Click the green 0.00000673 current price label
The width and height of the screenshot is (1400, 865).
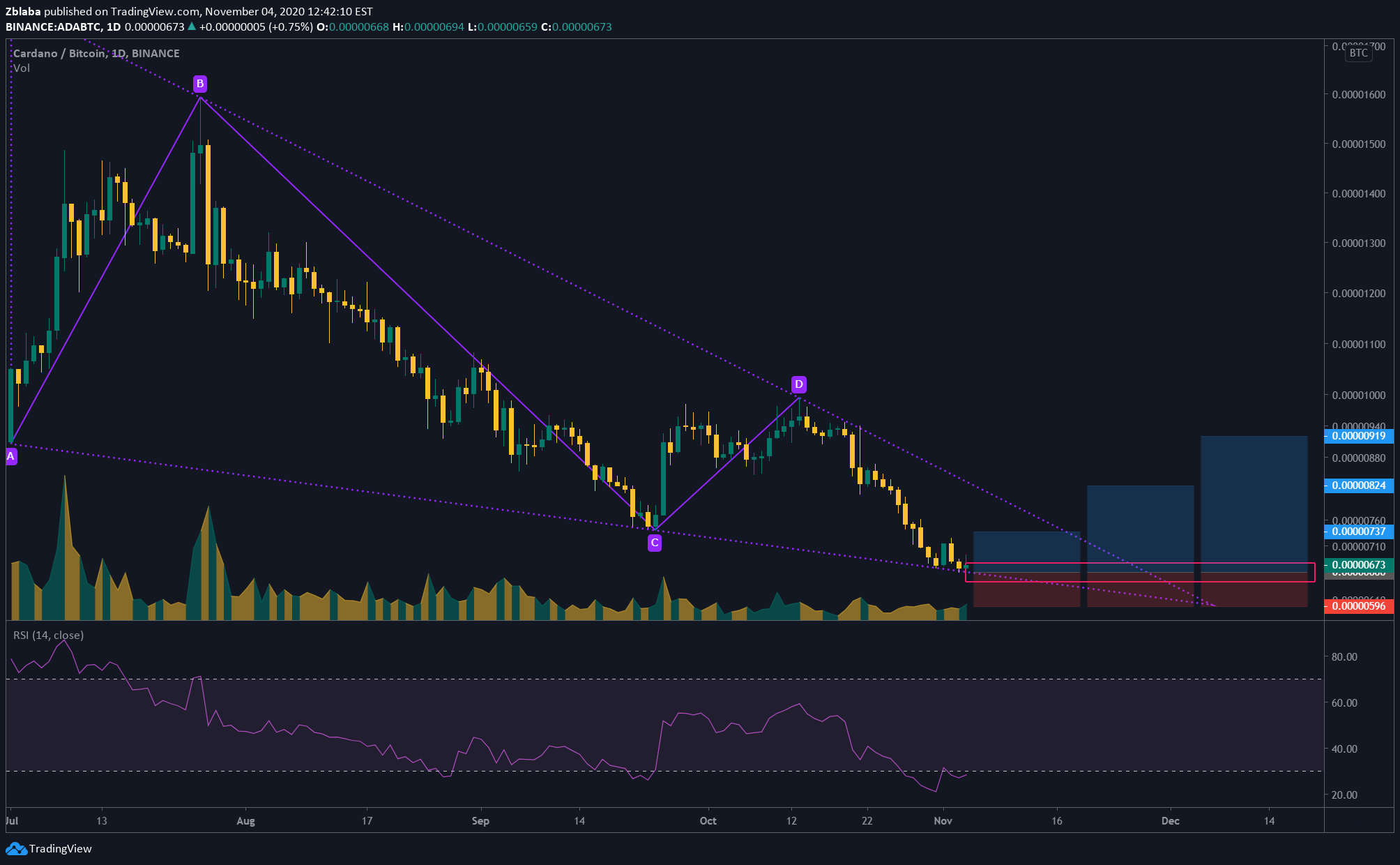tap(1358, 565)
